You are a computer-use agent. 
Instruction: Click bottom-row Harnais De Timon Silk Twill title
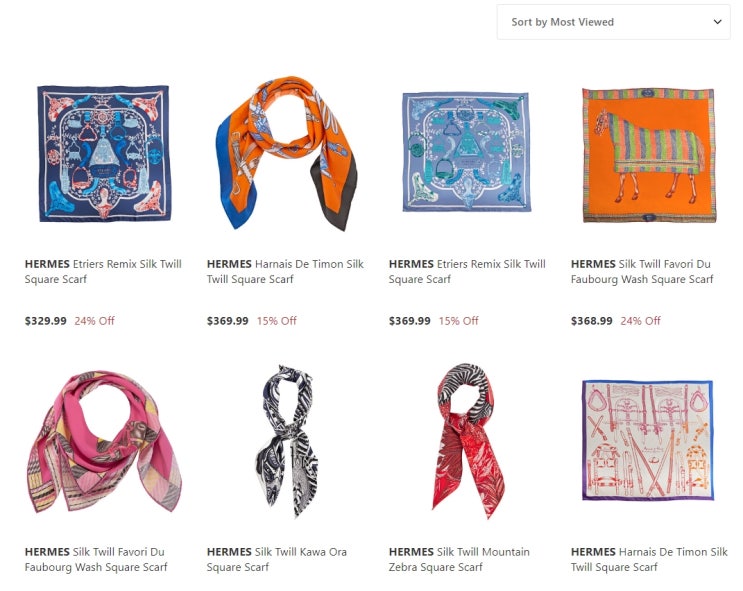649,559
